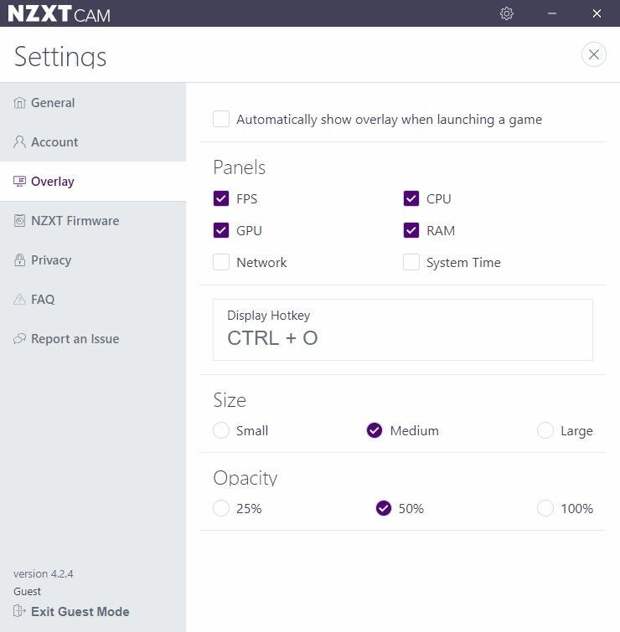The height and width of the screenshot is (632, 620).
Task: Uncheck the CPU panel checkbox
Action: tap(411, 199)
